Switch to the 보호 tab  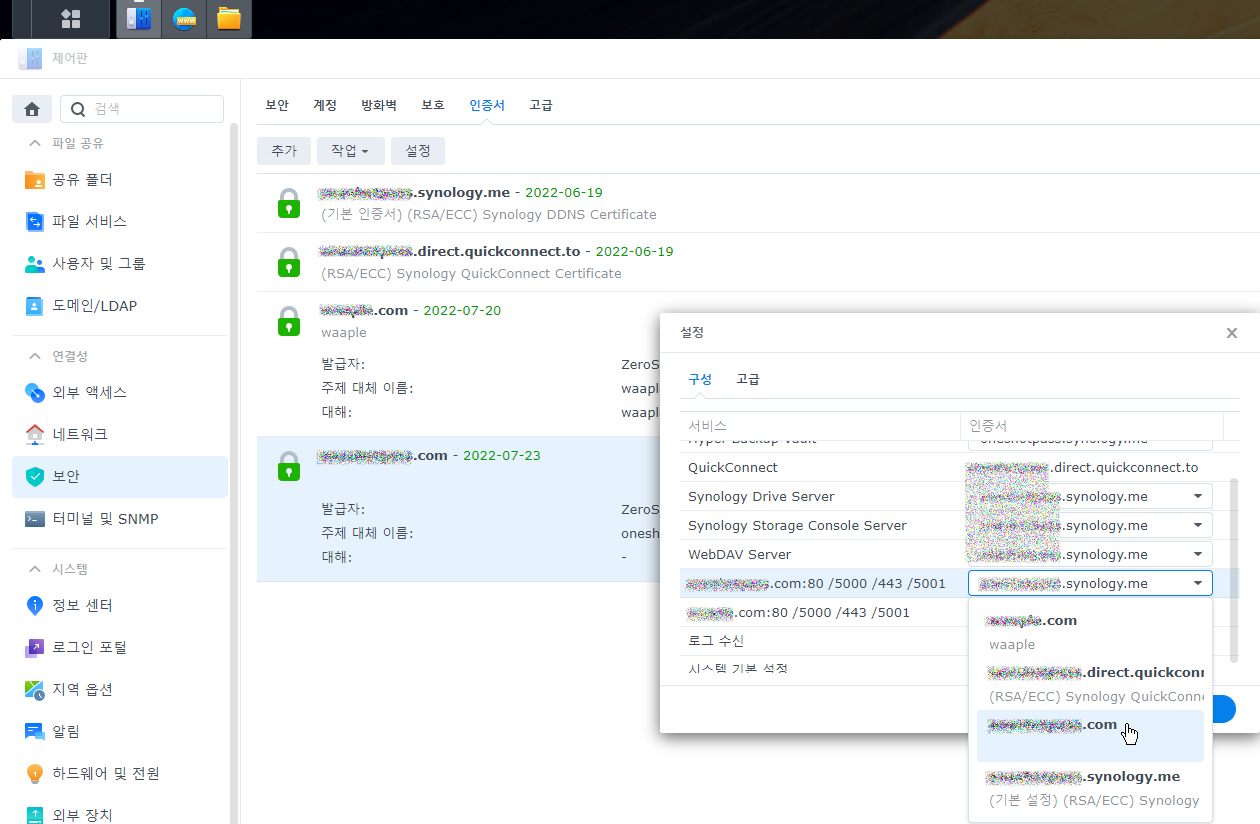(x=433, y=105)
